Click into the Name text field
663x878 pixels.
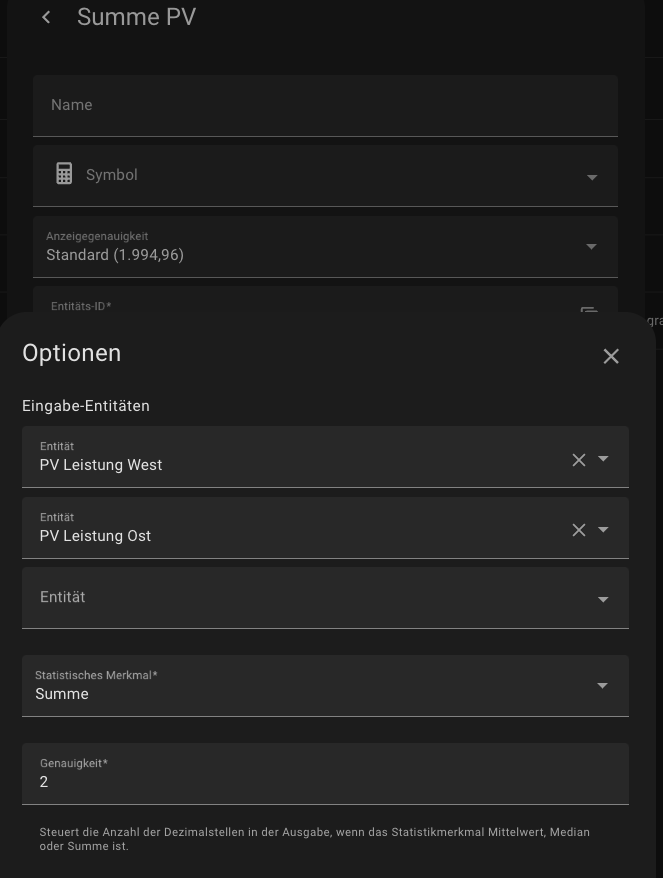325,105
